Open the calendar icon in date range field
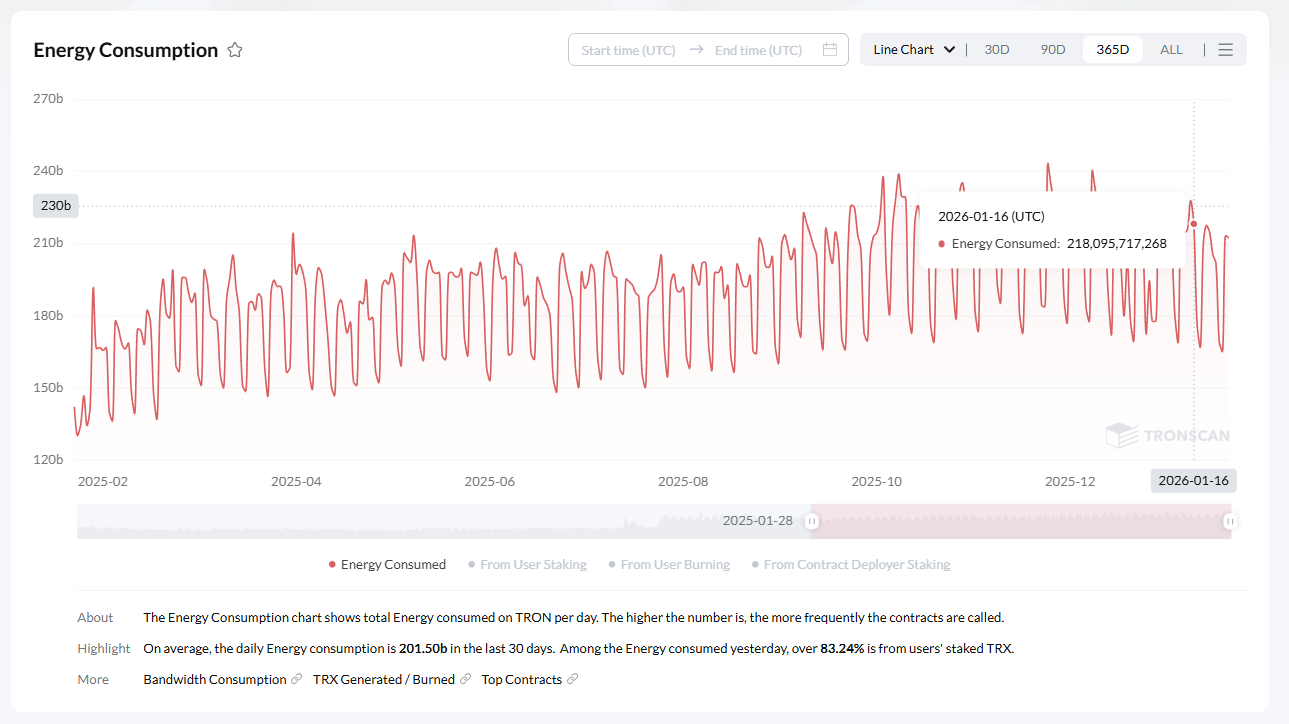 coord(829,50)
